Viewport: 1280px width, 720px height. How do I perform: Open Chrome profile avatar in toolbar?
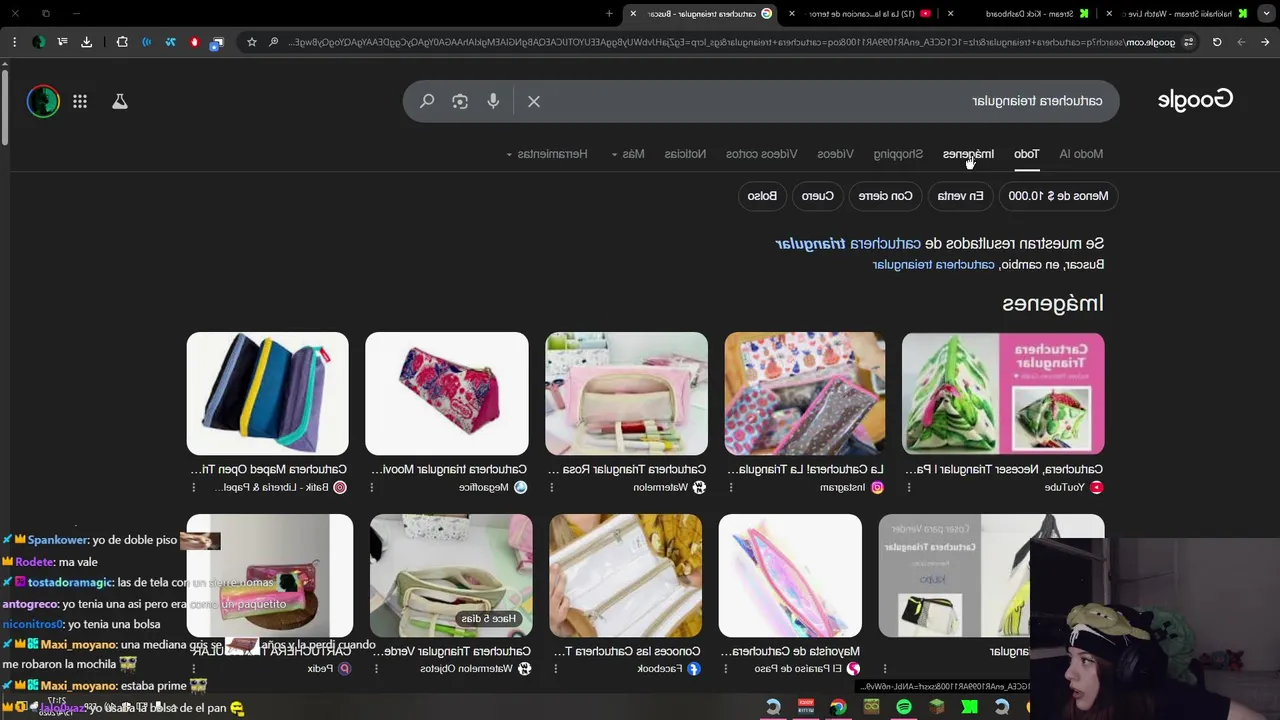pyautogui.click(x=38, y=42)
